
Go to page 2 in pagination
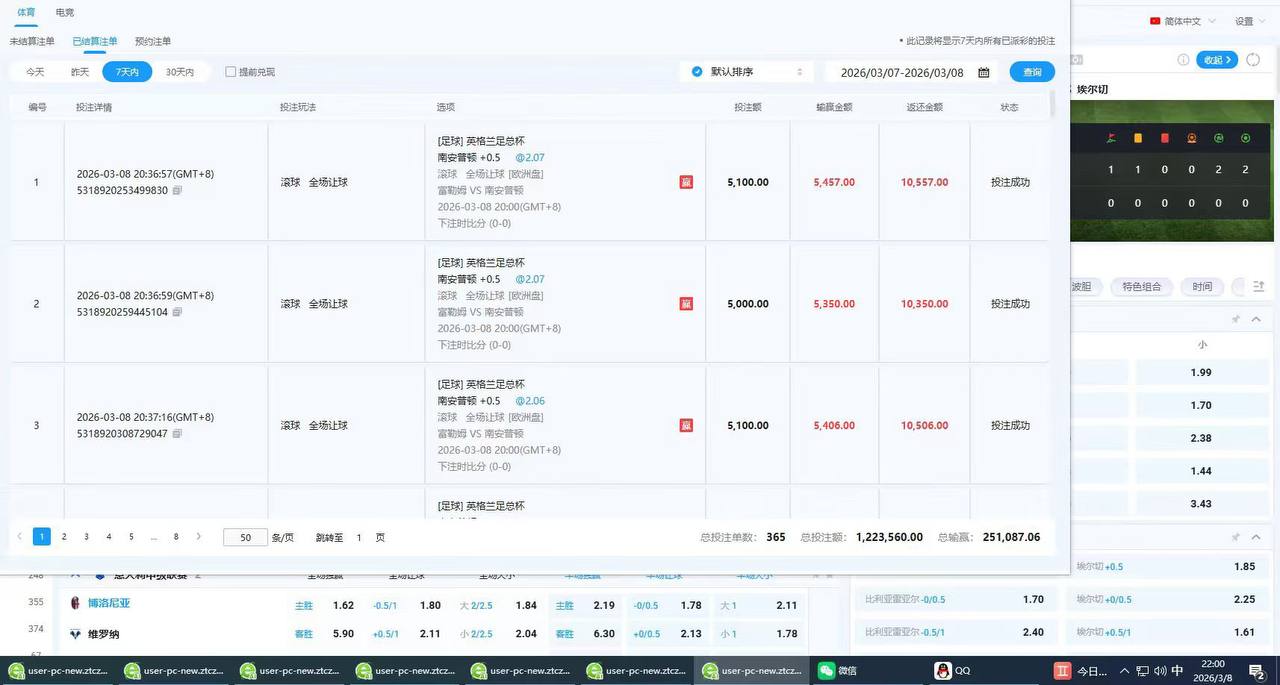(x=64, y=537)
